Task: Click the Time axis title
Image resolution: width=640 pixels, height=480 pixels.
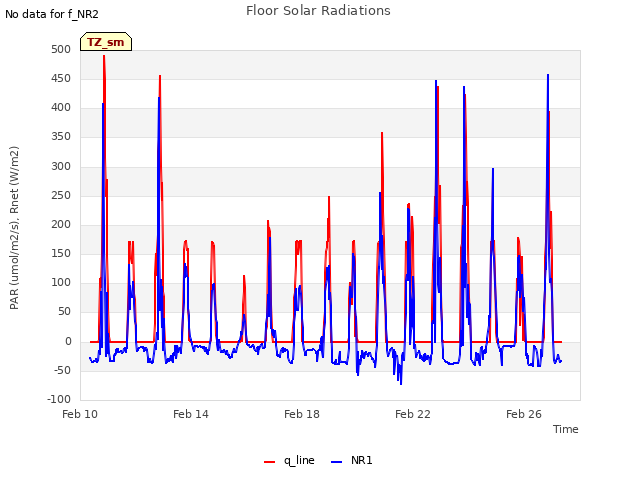Action: pos(566,429)
